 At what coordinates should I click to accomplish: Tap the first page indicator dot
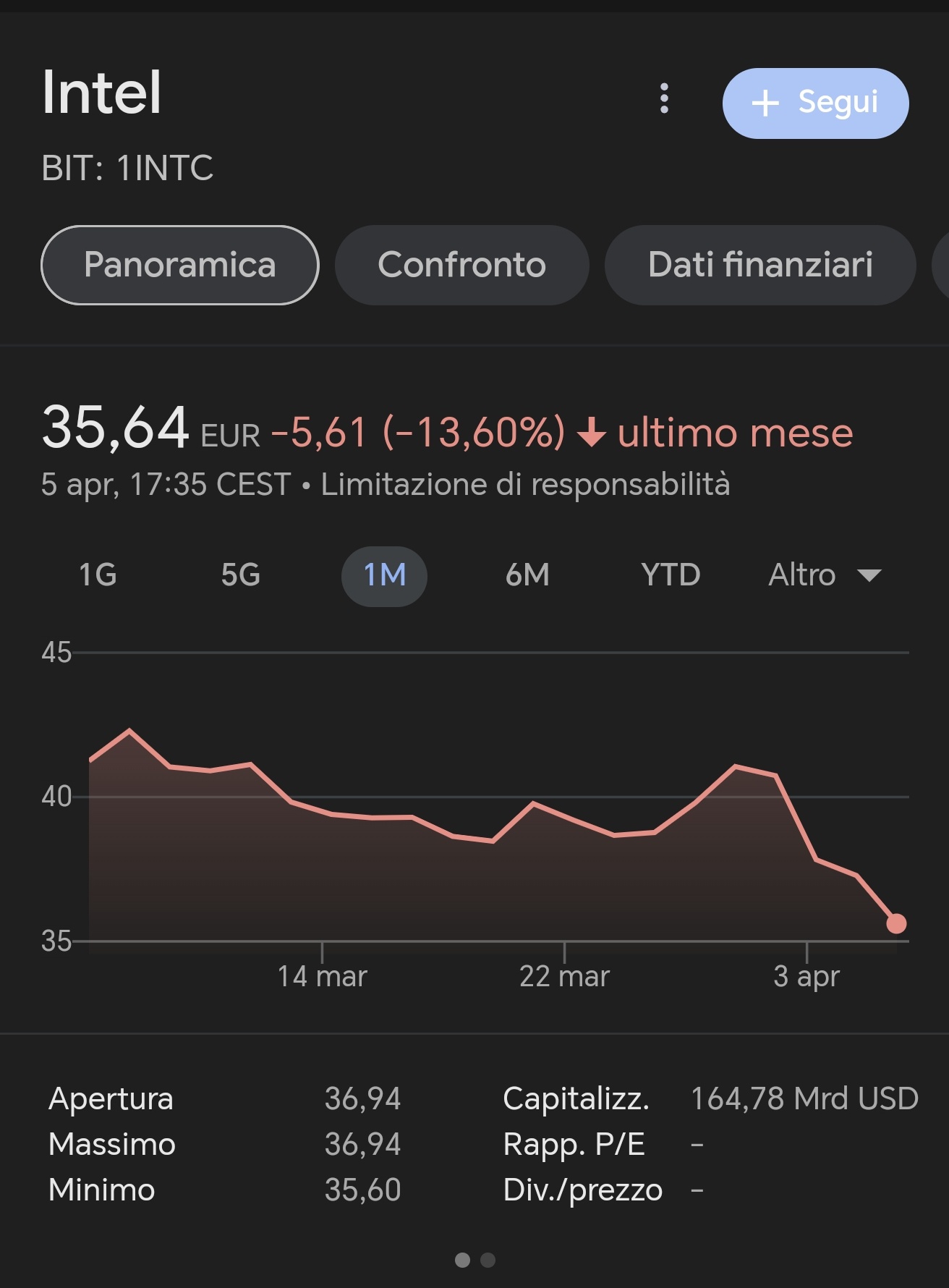(462, 1260)
